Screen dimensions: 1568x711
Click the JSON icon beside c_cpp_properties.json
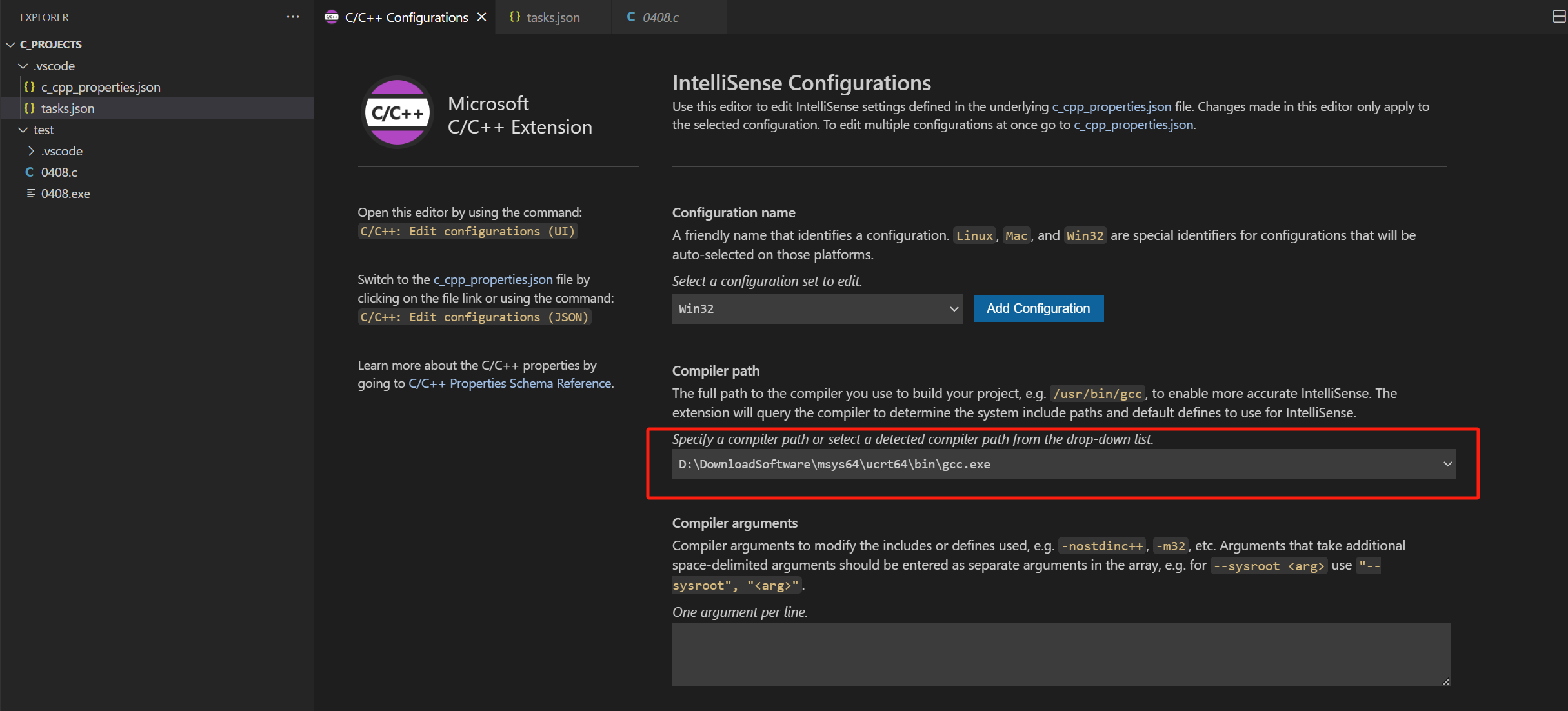pyautogui.click(x=30, y=86)
